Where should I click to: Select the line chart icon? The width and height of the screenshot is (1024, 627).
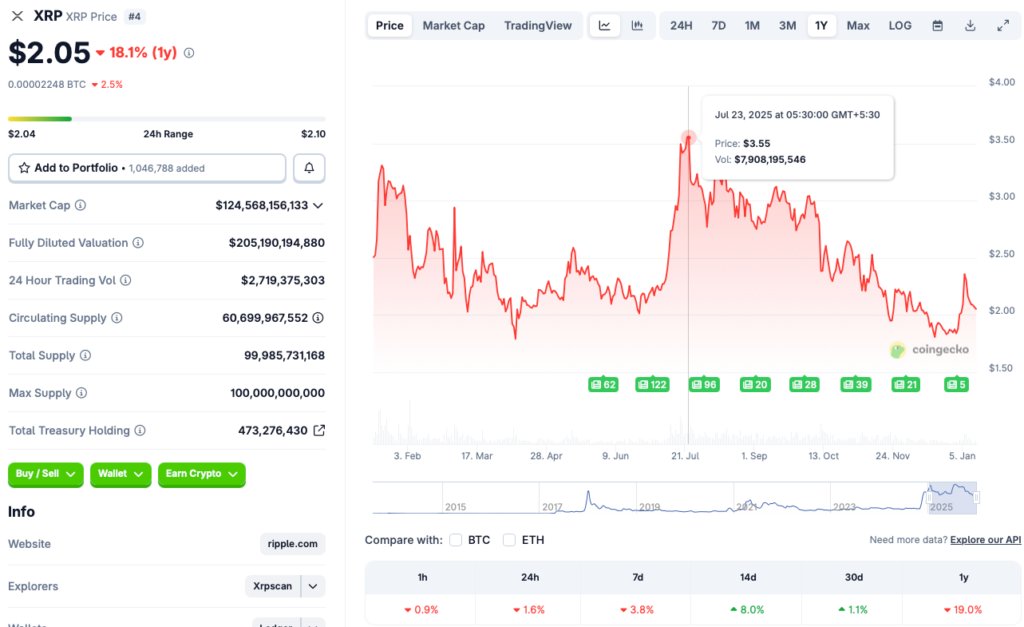coord(604,25)
